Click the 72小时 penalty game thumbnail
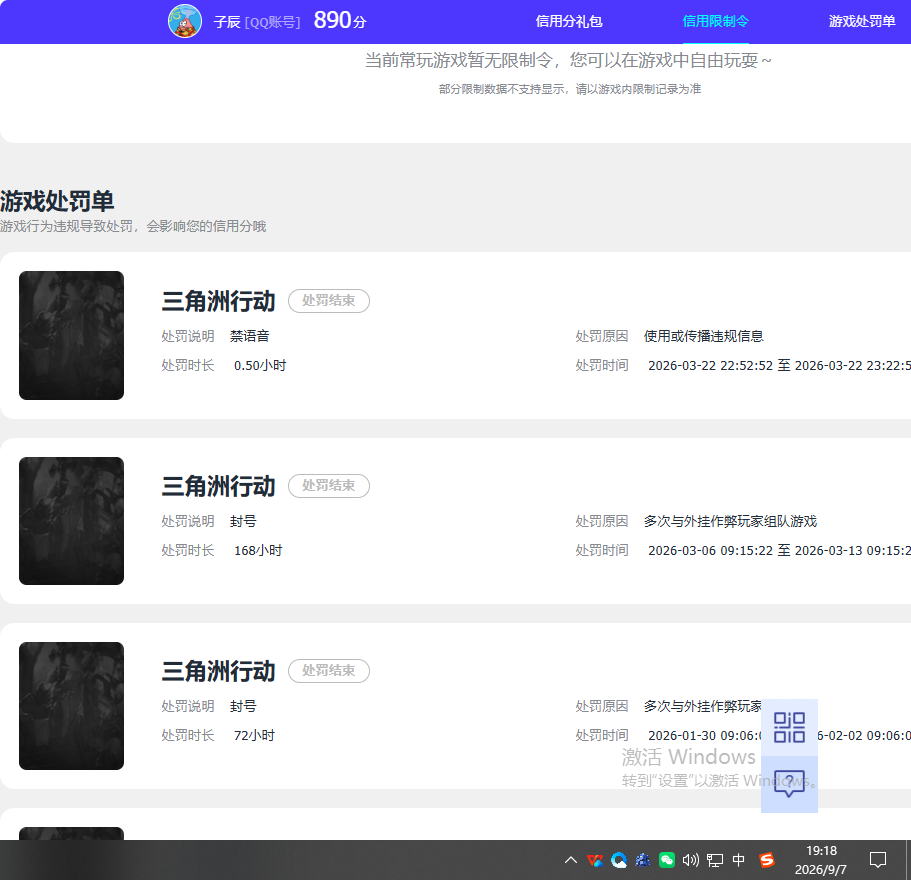The height and width of the screenshot is (880, 911). pyautogui.click(x=71, y=706)
